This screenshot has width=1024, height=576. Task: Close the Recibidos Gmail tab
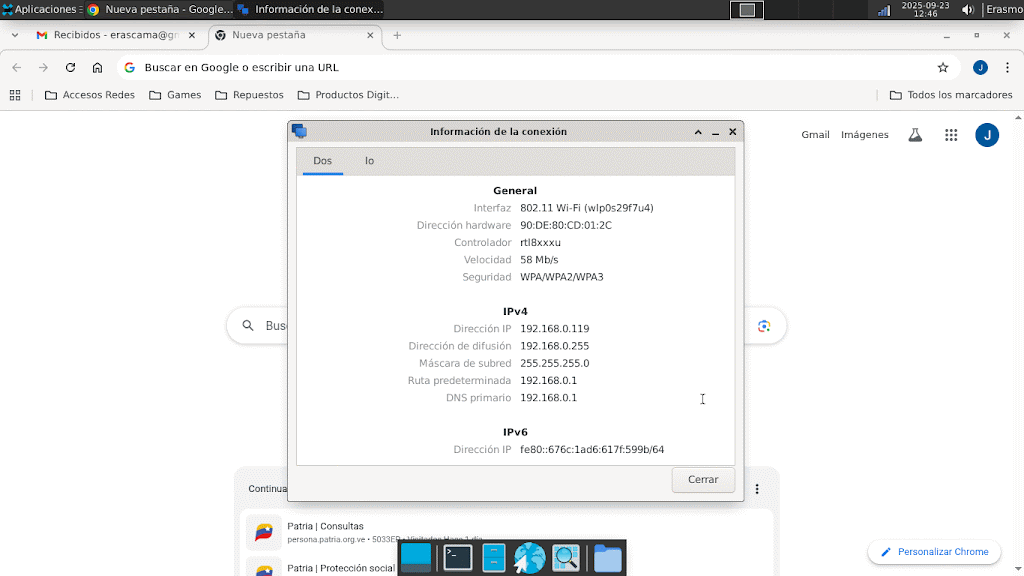pos(191,35)
